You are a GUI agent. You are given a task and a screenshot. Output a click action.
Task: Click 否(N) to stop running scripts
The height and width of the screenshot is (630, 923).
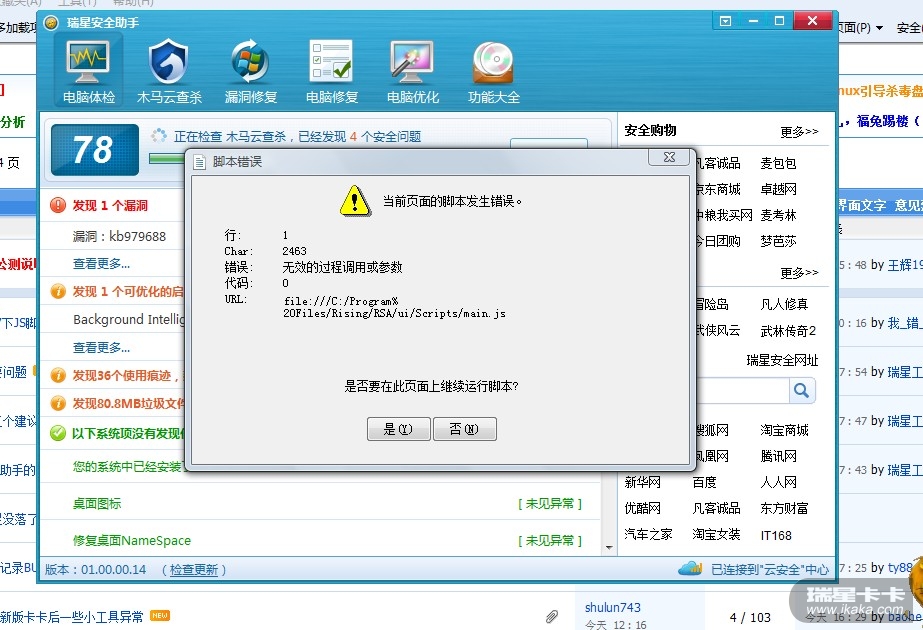click(x=464, y=429)
